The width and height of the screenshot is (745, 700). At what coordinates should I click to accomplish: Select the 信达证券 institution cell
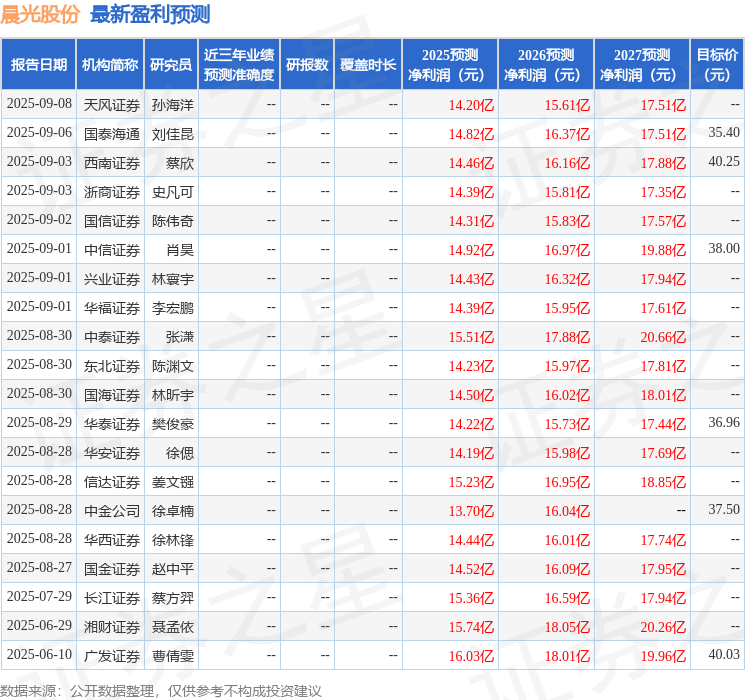[112, 482]
